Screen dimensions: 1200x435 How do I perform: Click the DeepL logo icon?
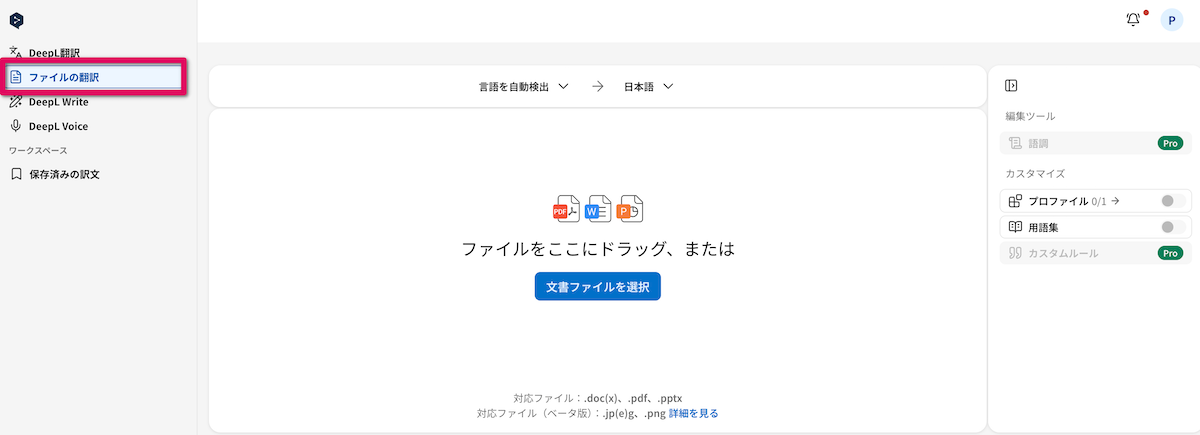16,20
